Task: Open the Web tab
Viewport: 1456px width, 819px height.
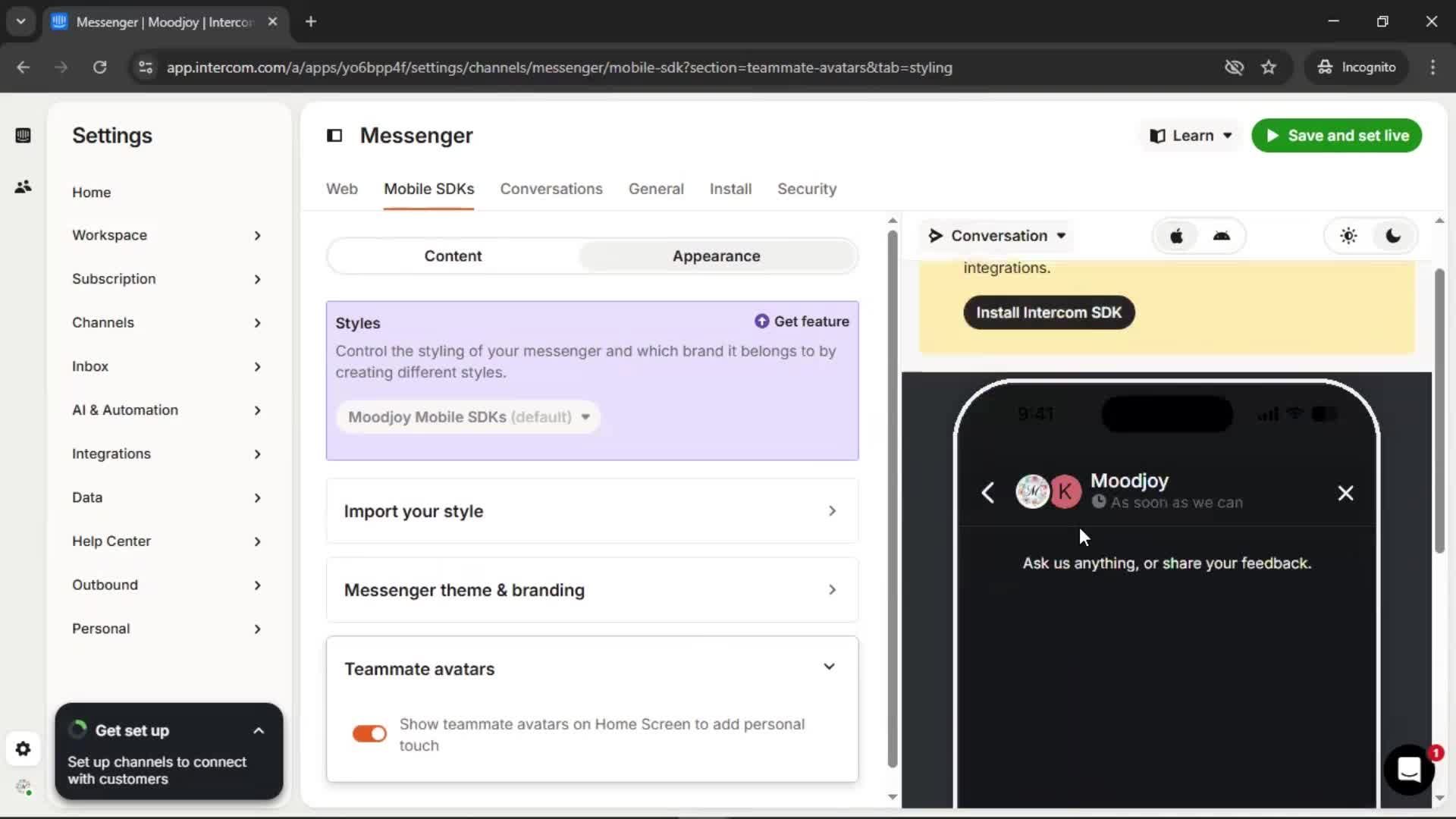Action: 342,189
